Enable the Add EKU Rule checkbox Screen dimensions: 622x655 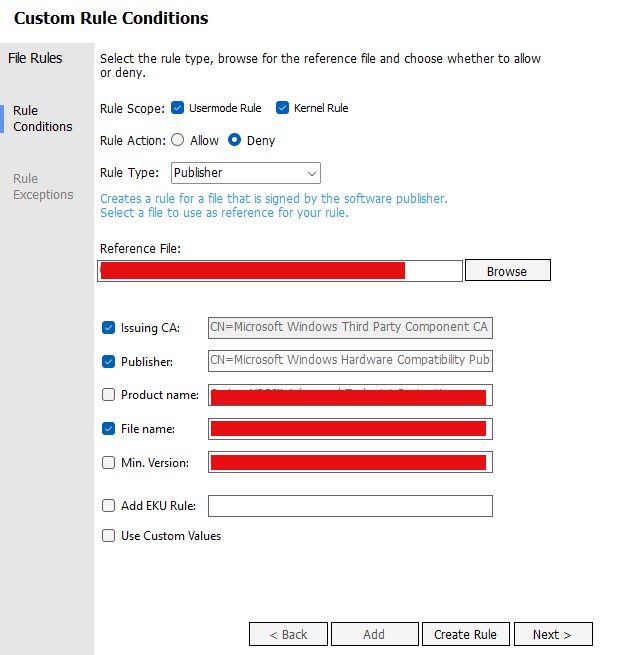pos(108,506)
